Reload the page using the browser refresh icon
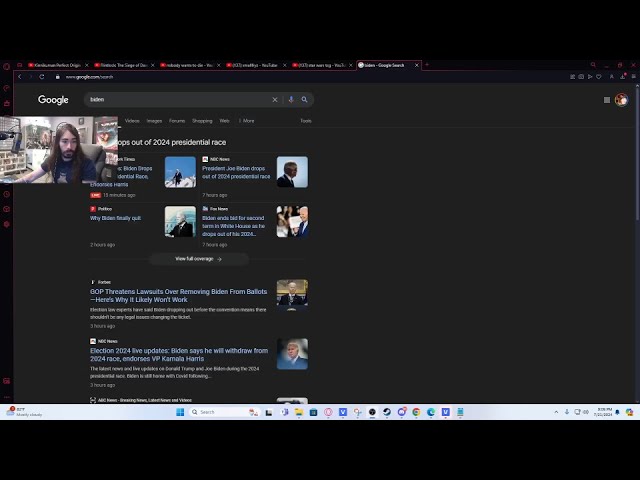 pyautogui.click(x=42, y=77)
